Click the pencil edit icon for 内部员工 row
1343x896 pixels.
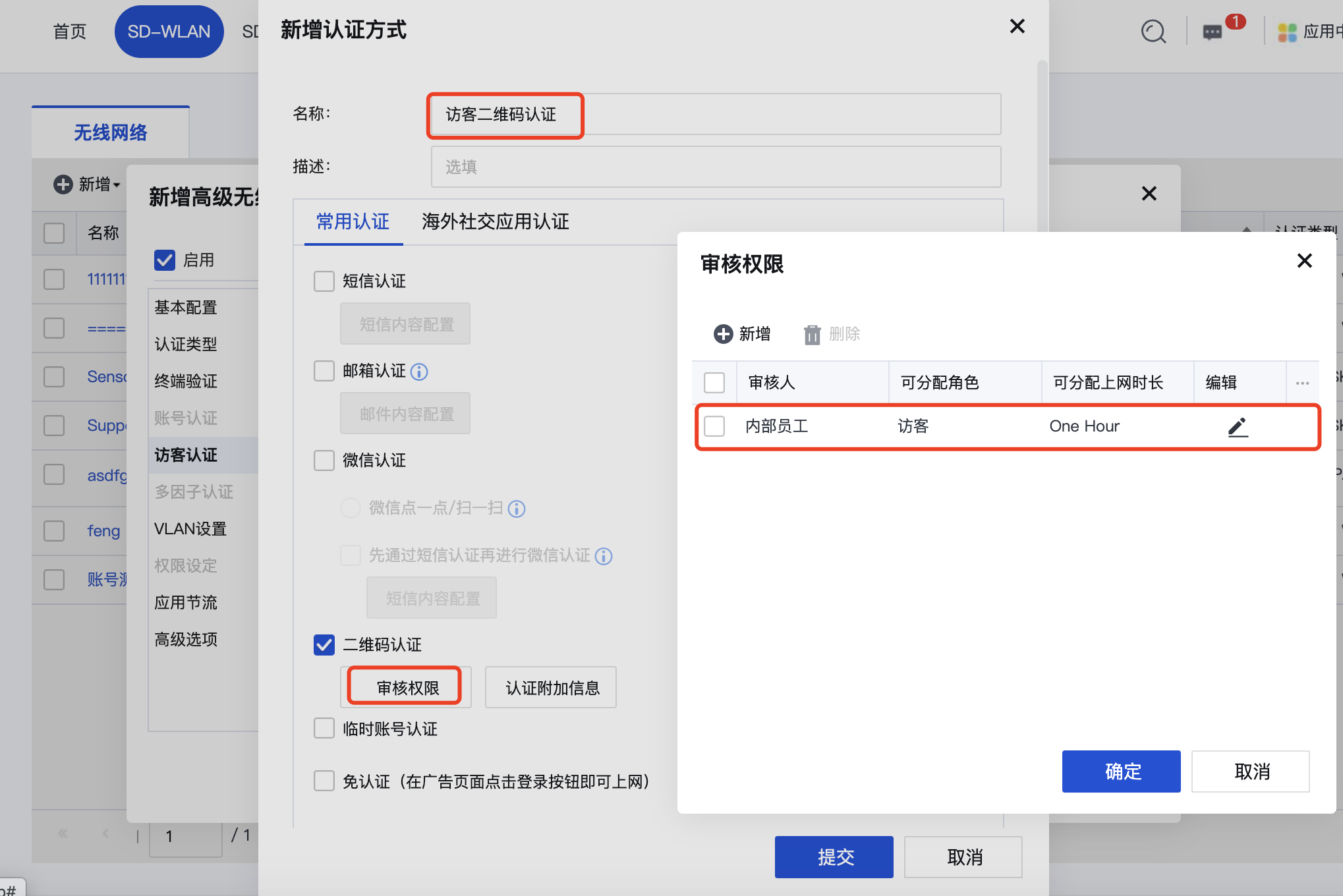(x=1238, y=427)
